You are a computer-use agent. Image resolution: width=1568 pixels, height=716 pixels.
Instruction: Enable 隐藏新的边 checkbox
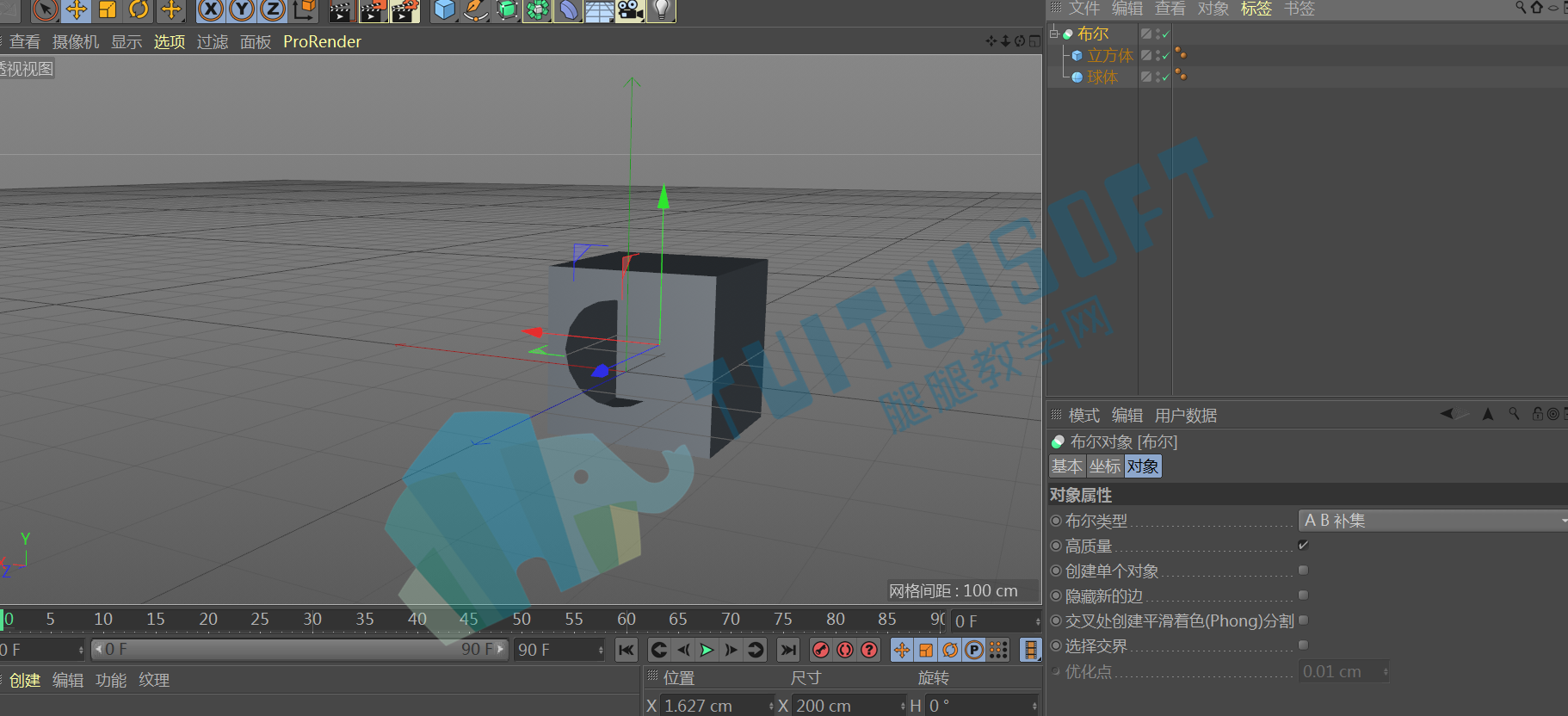tap(1303, 595)
